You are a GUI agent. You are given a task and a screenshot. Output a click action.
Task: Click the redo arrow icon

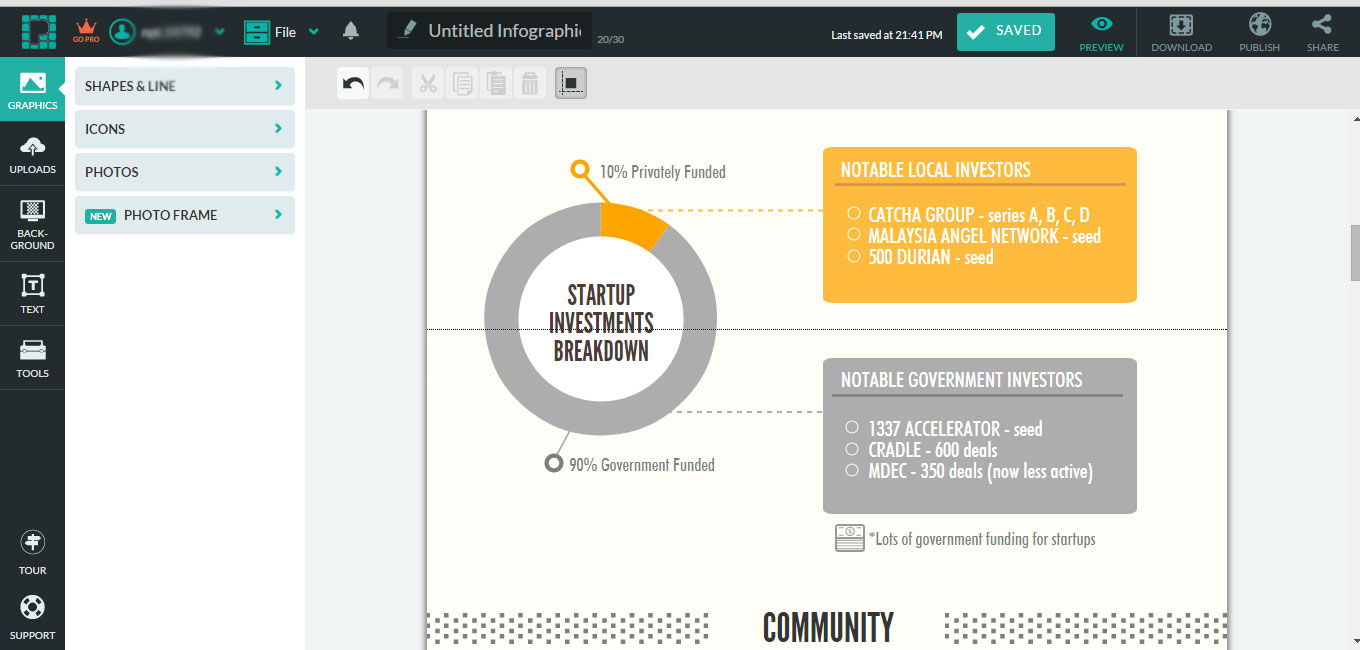[x=387, y=84]
